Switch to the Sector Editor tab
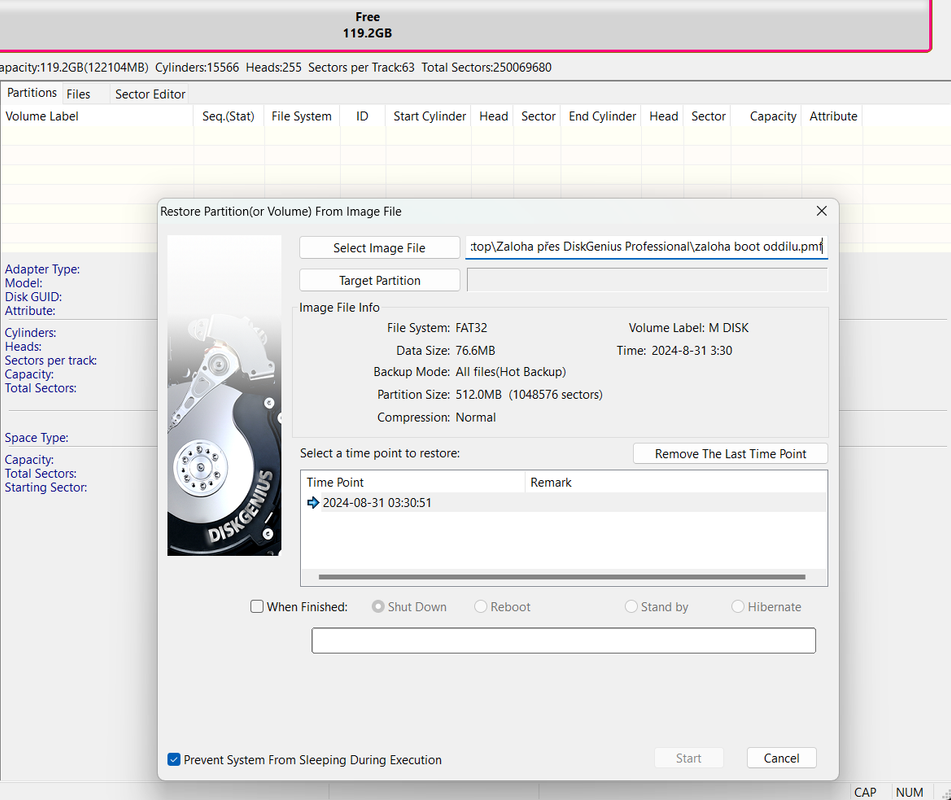This screenshot has width=951, height=800. tap(150, 94)
